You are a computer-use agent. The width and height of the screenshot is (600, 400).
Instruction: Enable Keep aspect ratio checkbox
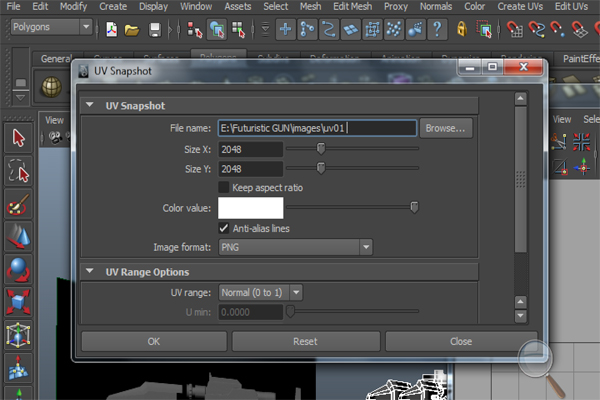pyautogui.click(x=223, y=188)
